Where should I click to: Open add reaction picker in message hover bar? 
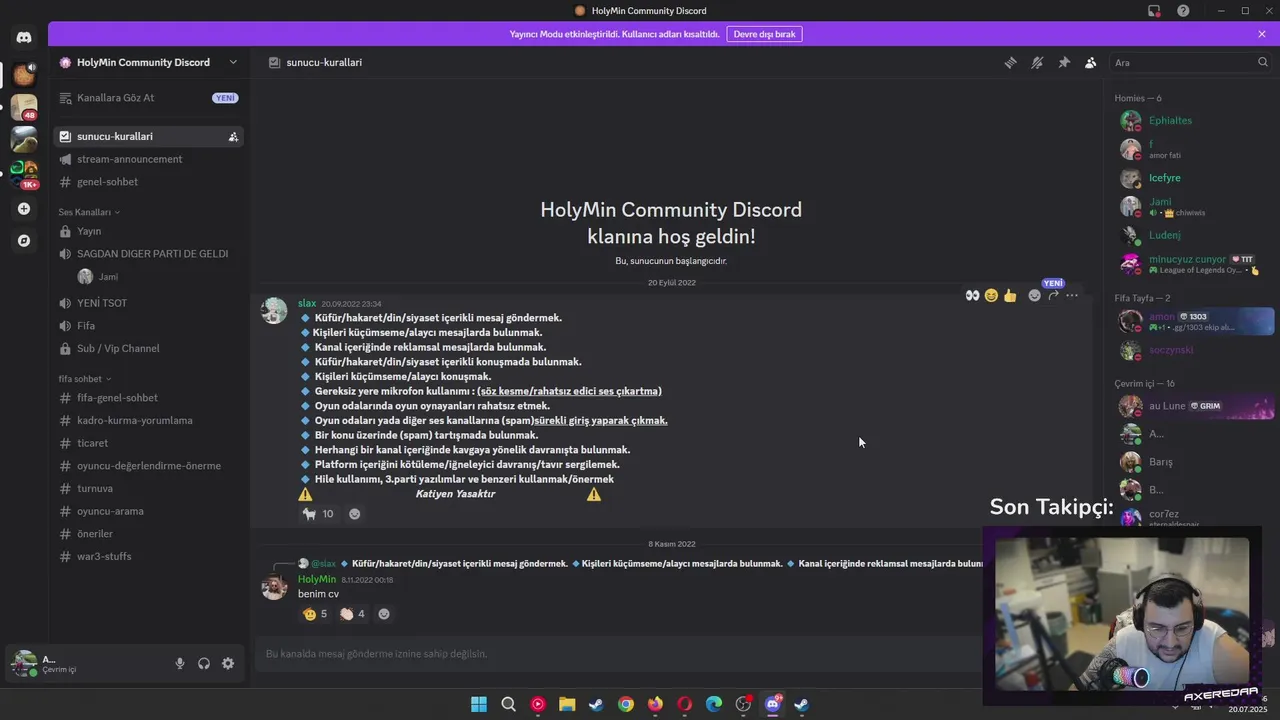click(1034, 295)
